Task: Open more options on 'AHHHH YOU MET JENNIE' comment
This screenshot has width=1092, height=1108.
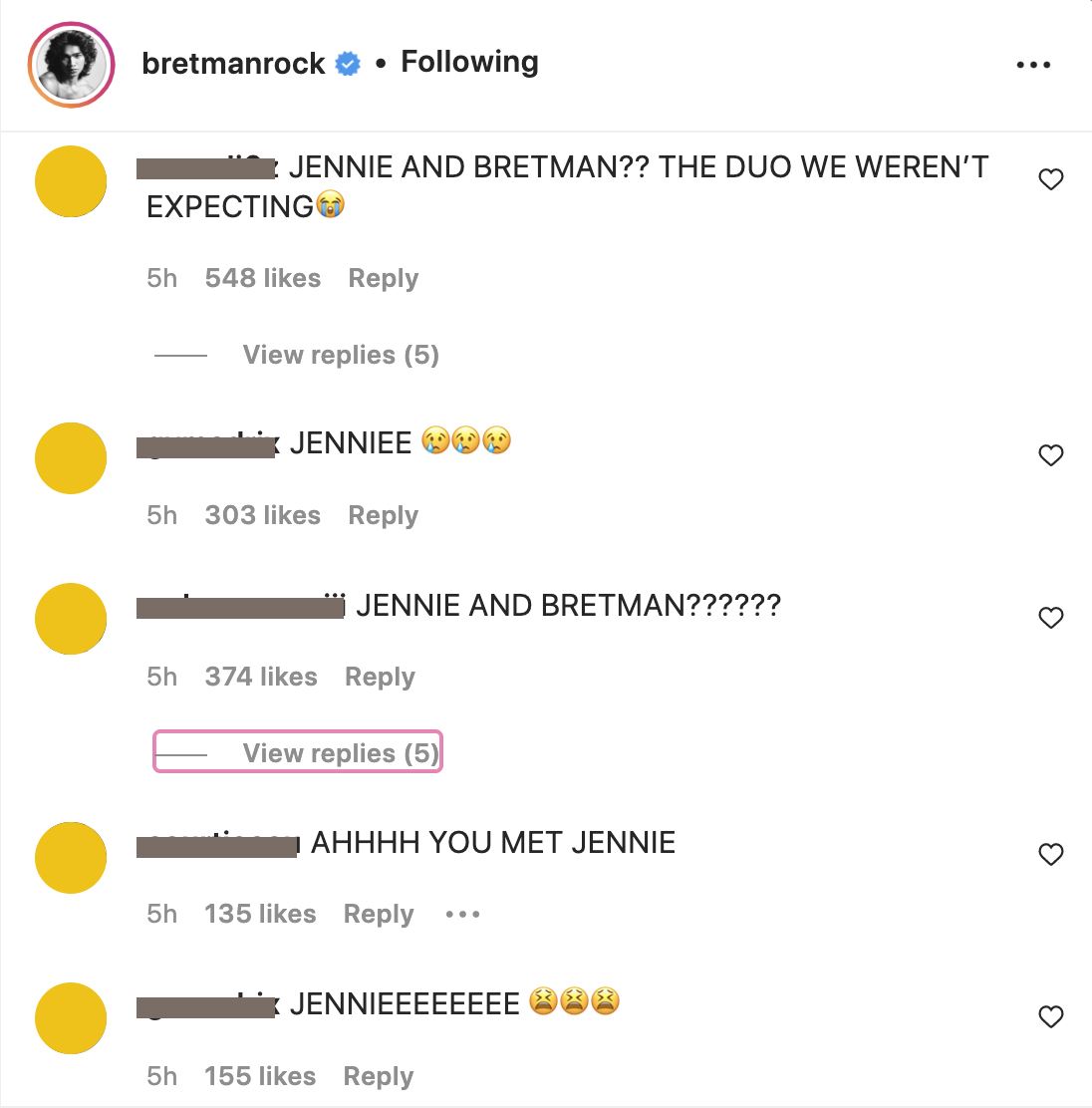Action: click(463, 914)
